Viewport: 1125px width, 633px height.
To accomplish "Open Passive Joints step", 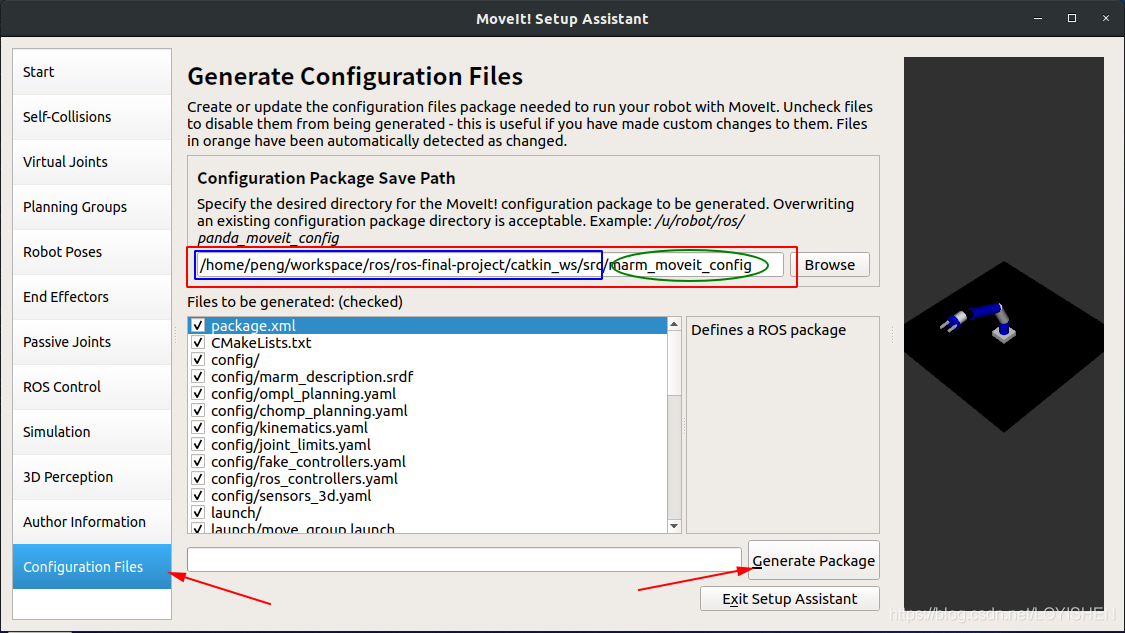I will (x=92, y=342).
